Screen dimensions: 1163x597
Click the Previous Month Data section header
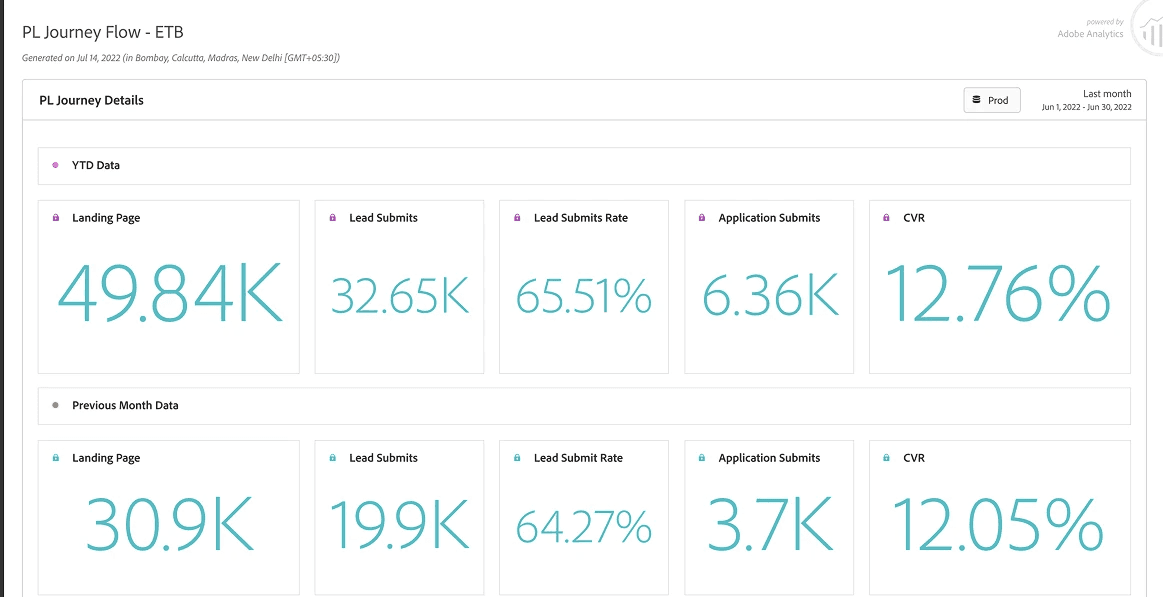pyautogui.click(x=584, y=406)
